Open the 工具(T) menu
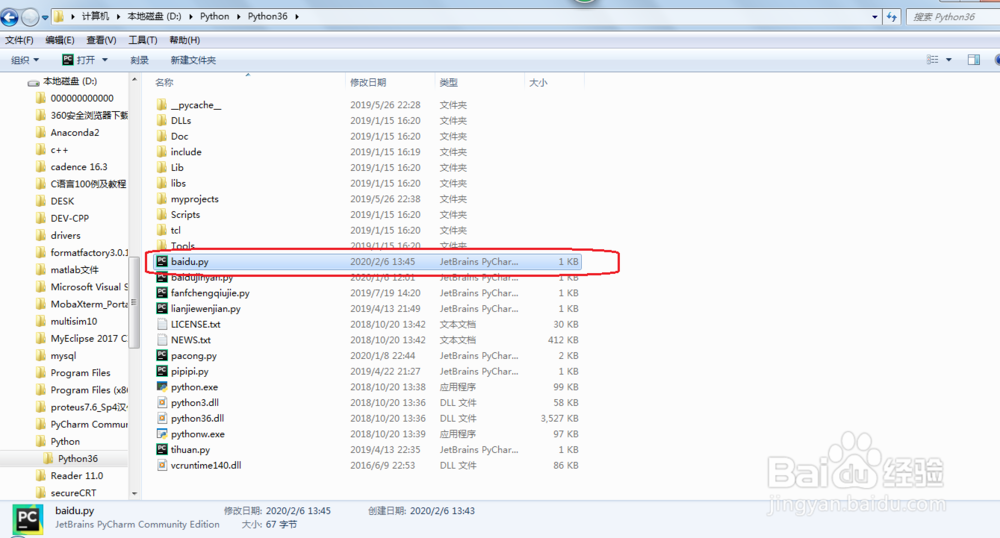The width and height of the screenshot is (1000, 538). (x=143, y=40)
